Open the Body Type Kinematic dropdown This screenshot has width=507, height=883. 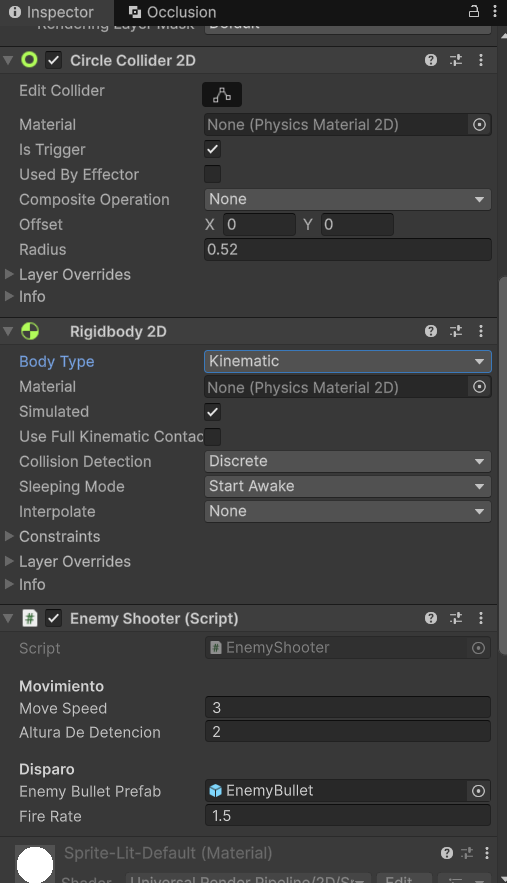pos(348,362)
